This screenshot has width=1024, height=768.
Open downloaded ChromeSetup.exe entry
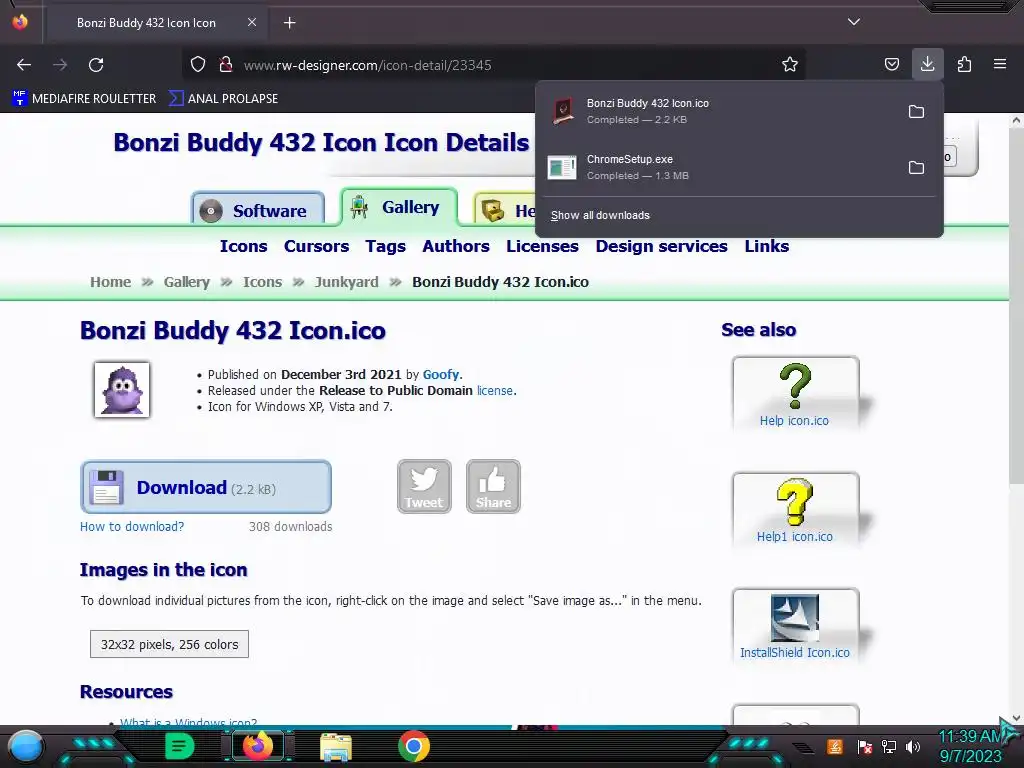[718, 167]
